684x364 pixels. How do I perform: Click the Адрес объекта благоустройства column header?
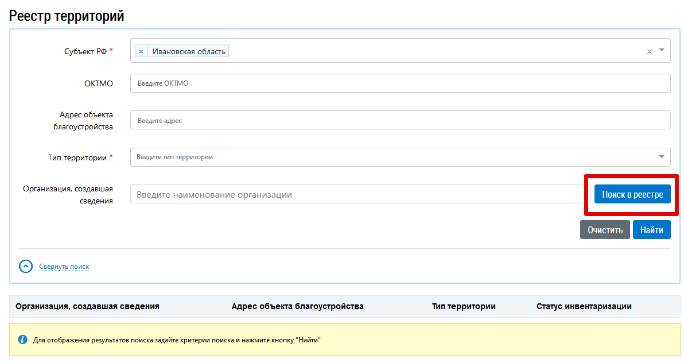click(298, 306)
